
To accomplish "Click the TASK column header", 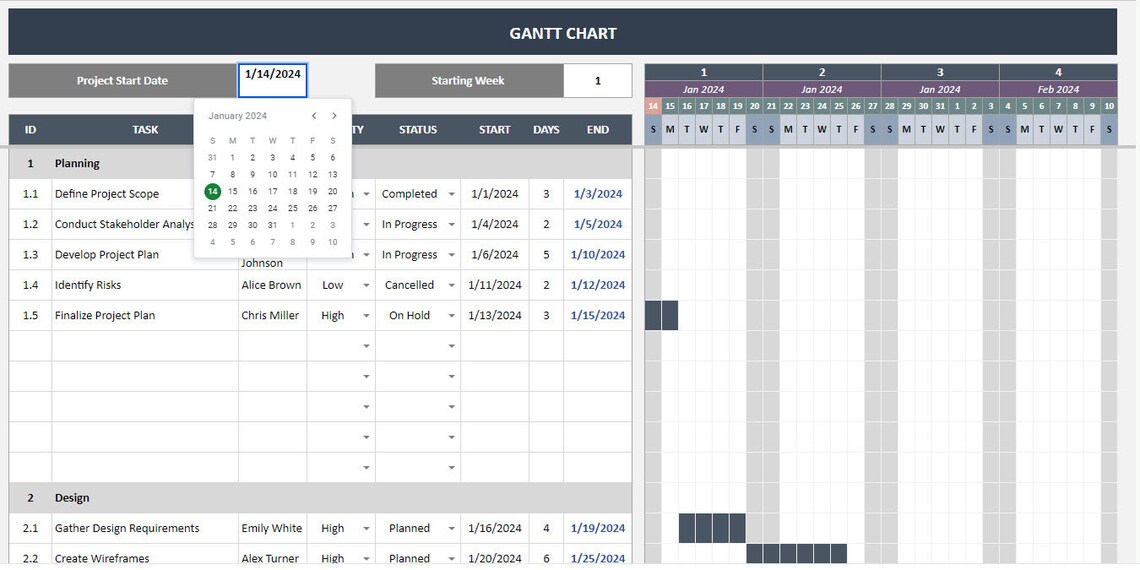I will point(145,130).
